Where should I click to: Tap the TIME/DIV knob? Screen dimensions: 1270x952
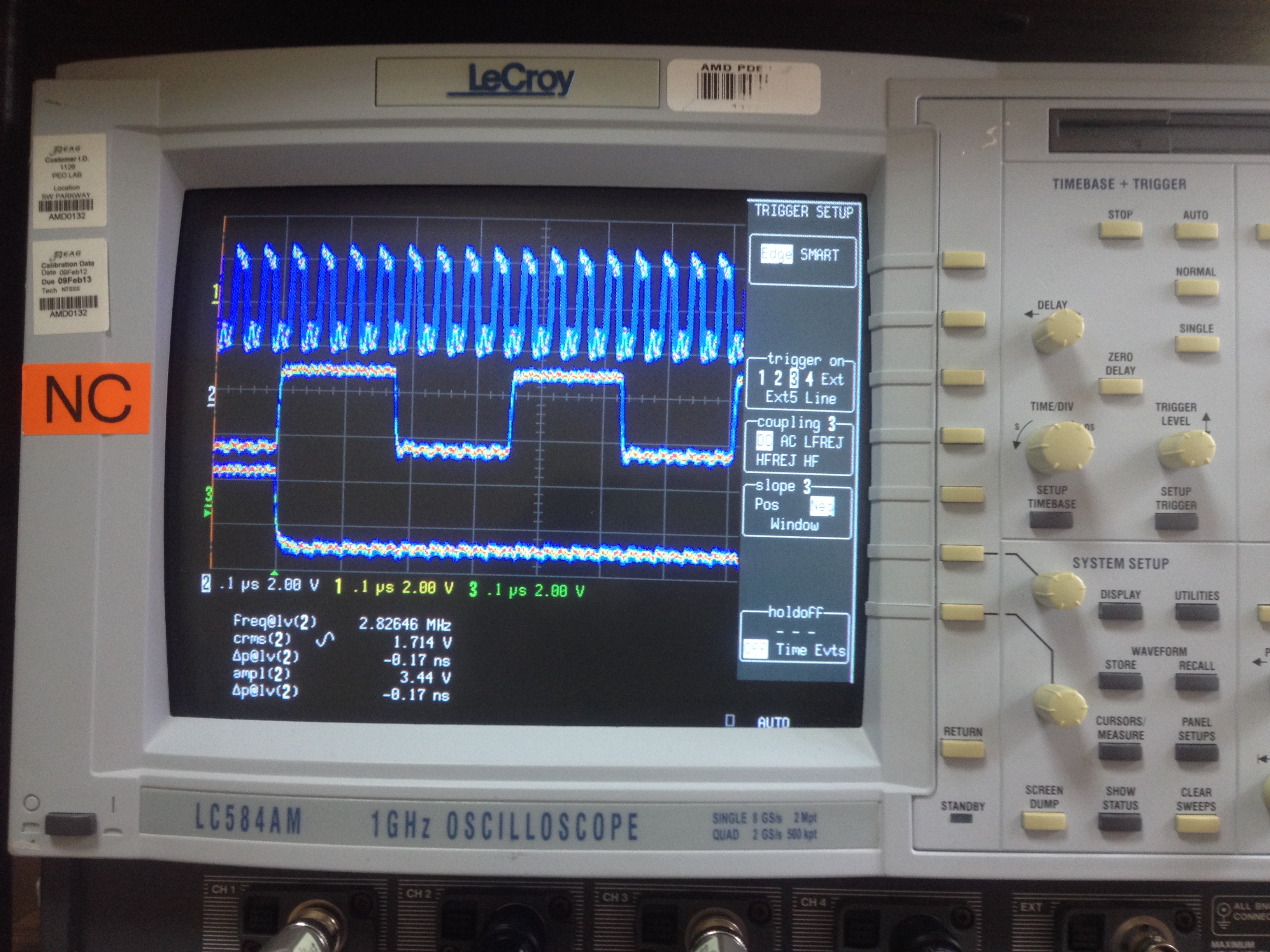pyautogui.click(x=1059, y=448)
